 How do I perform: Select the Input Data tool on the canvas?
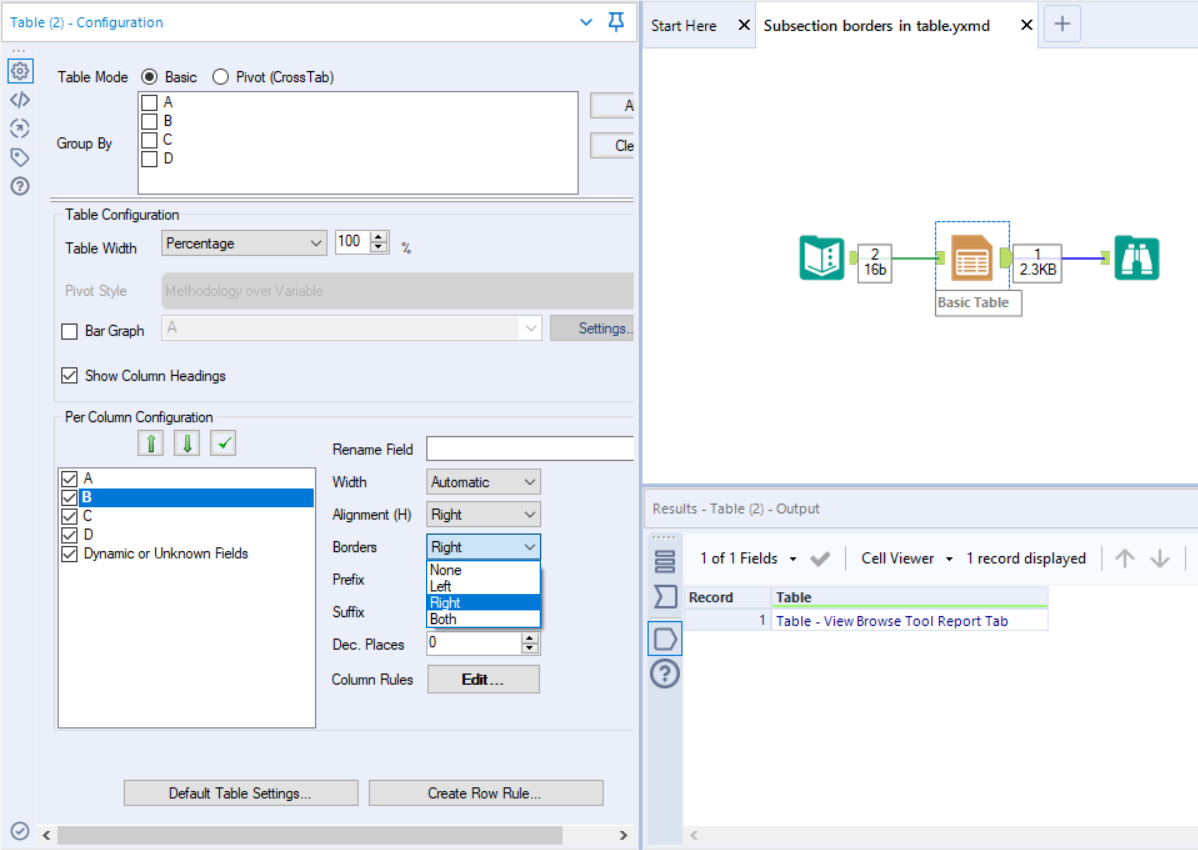pos(821,258)
